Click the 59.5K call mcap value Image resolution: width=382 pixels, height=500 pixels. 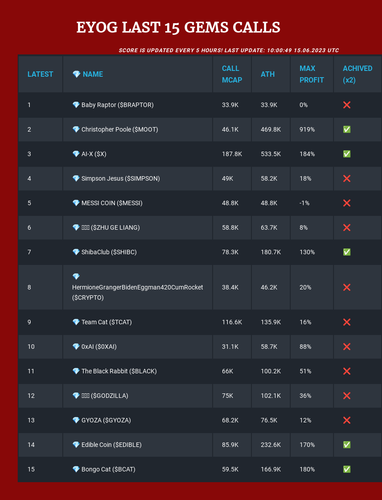pos(230,469)
